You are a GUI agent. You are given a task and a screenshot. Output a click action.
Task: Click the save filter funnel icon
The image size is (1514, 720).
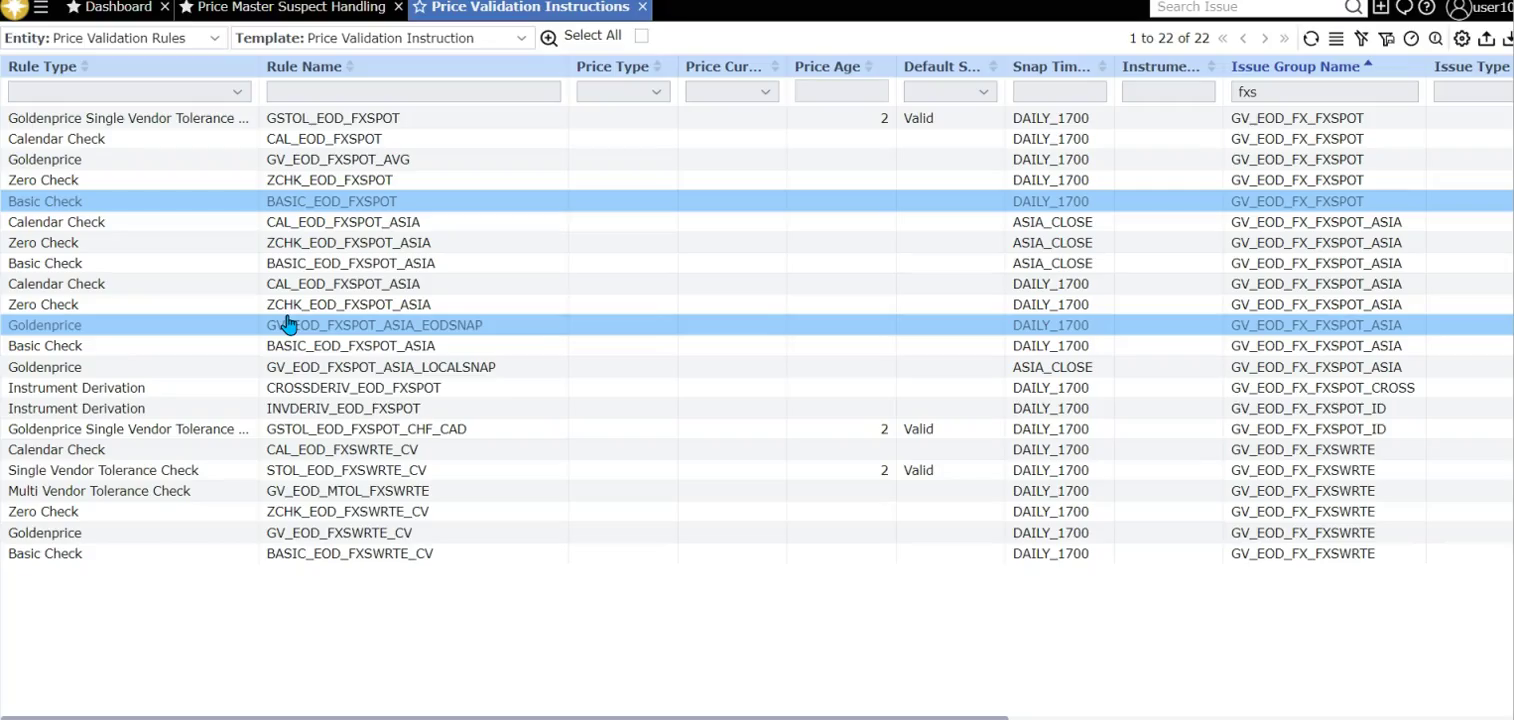coord(1386,39)
